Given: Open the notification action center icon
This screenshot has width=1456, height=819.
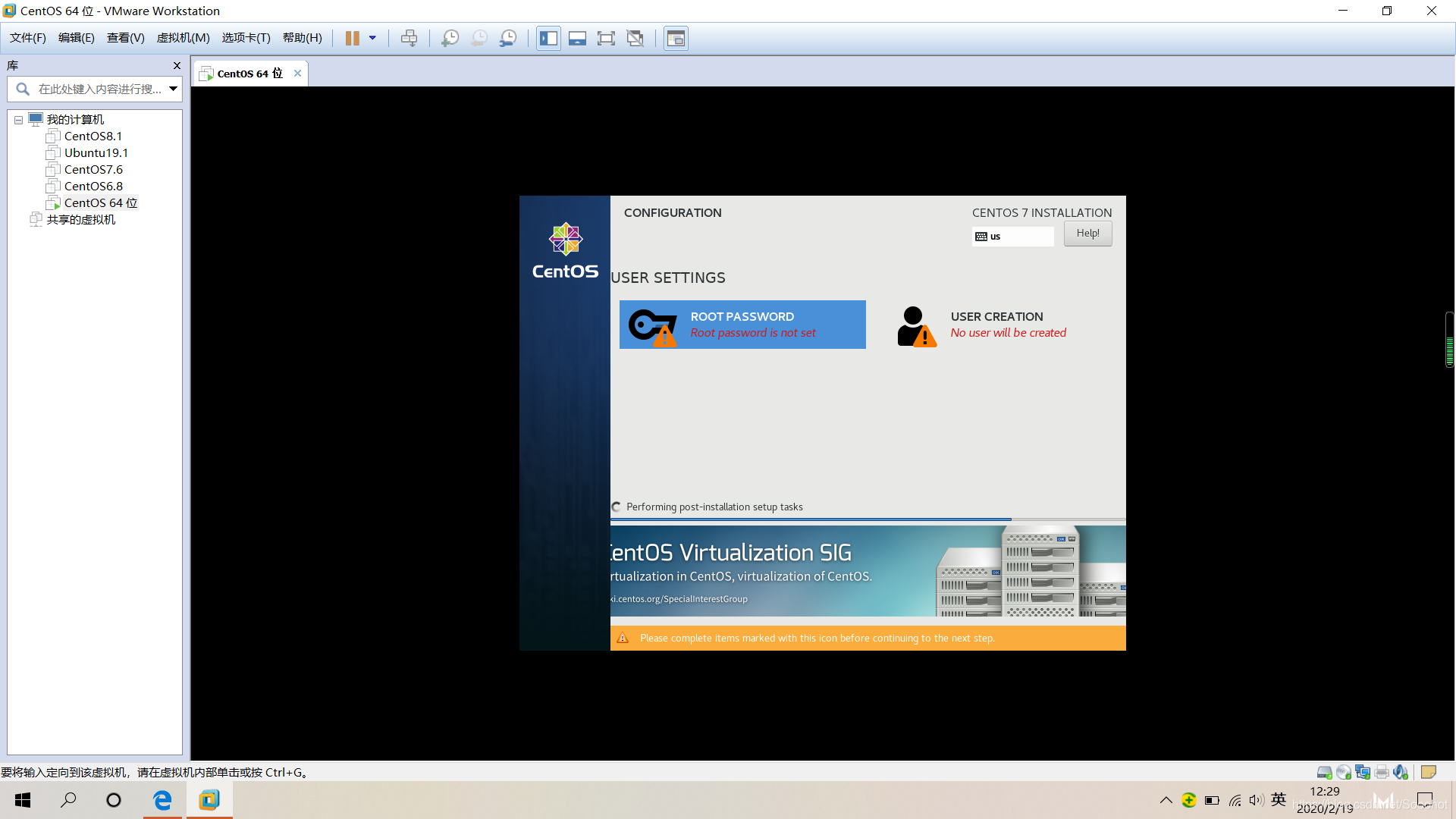Looking at the screenshot, I should tap(1425, 800).
